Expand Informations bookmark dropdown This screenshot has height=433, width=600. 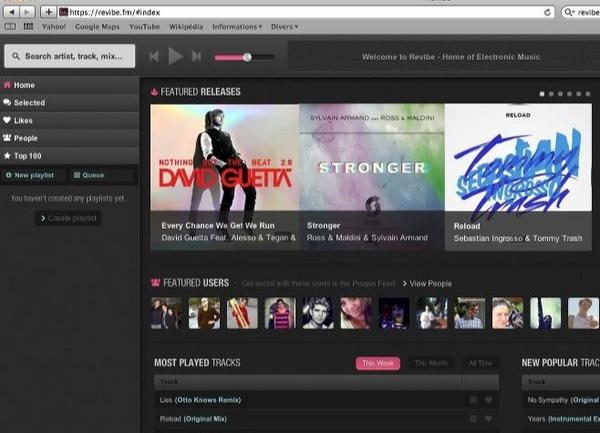coord(237,27)
